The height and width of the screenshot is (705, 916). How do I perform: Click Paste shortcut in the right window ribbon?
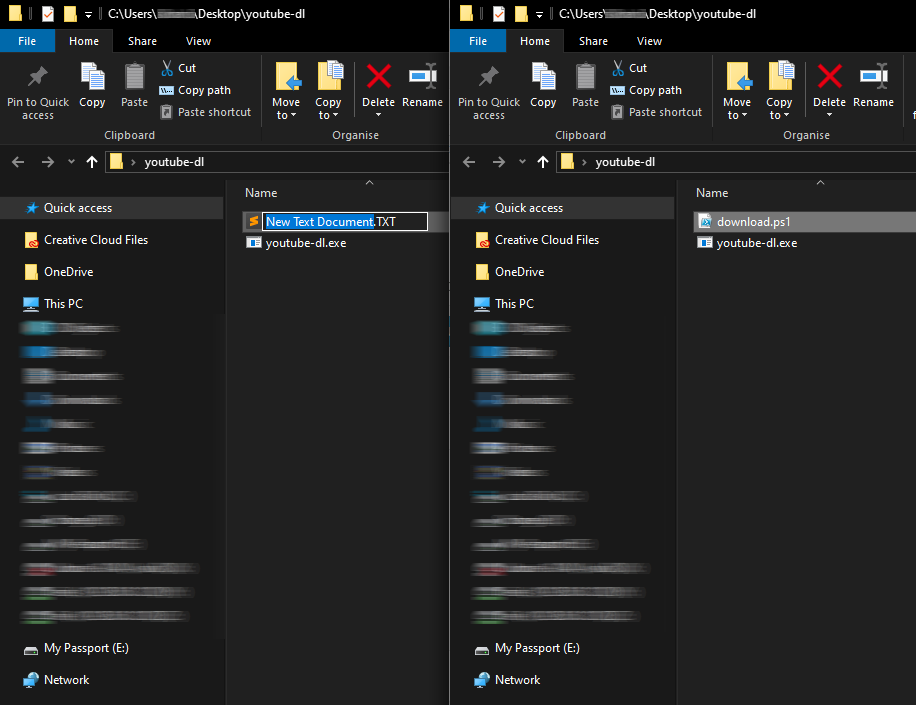click(656, 112)
